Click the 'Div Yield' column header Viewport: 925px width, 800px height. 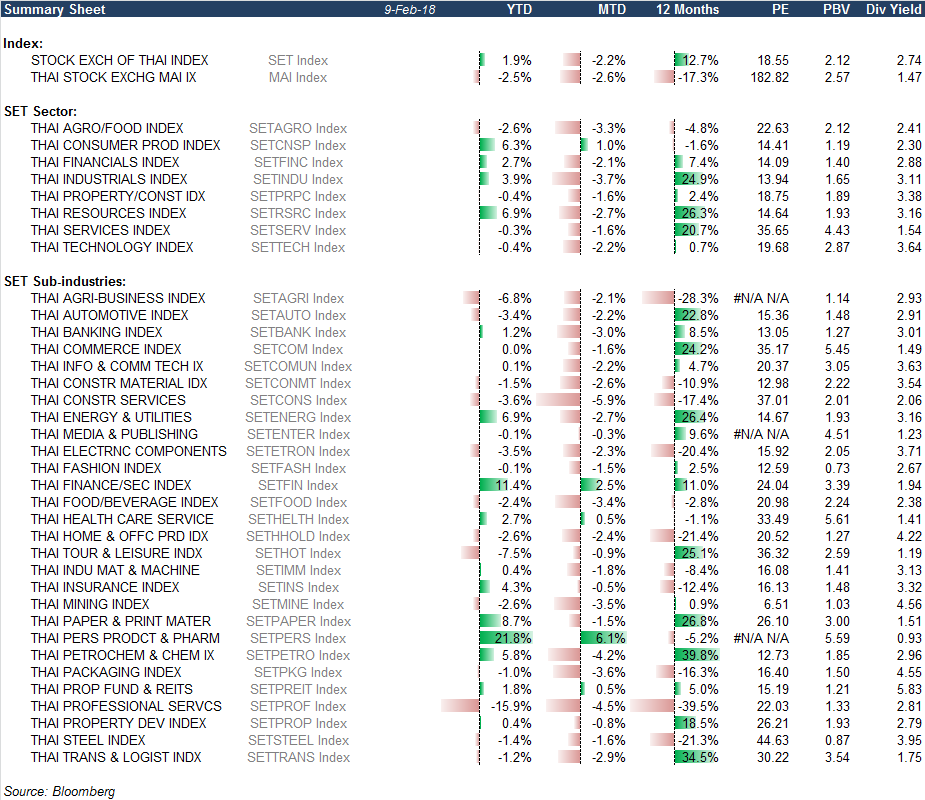pos(893,9)
